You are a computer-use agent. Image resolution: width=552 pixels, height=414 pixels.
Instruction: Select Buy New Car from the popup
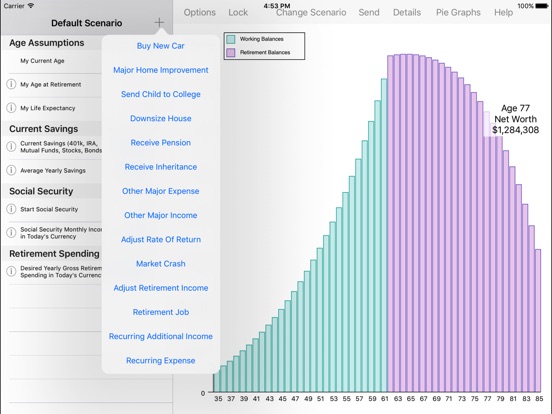(161, 46)
